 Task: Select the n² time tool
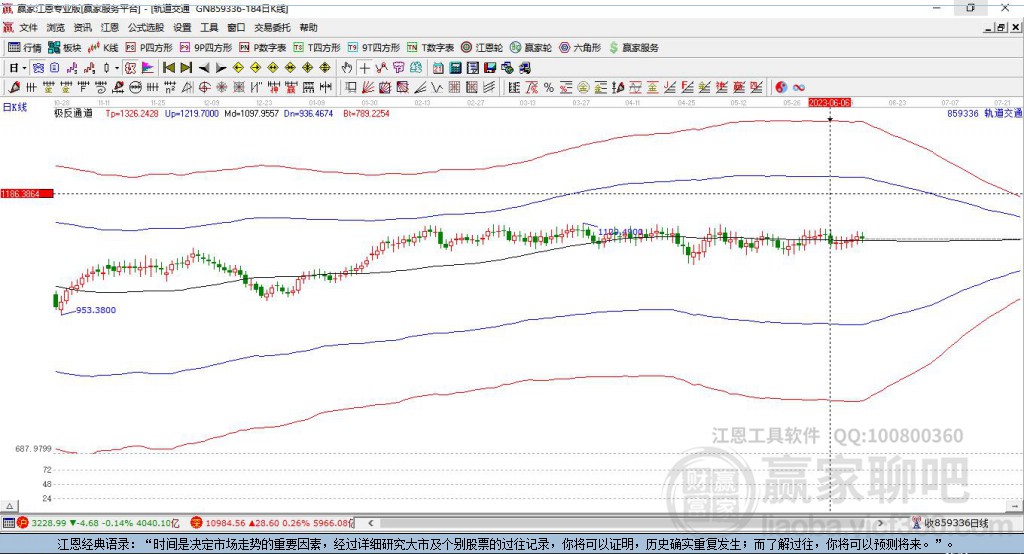click(x=170, y=88)
